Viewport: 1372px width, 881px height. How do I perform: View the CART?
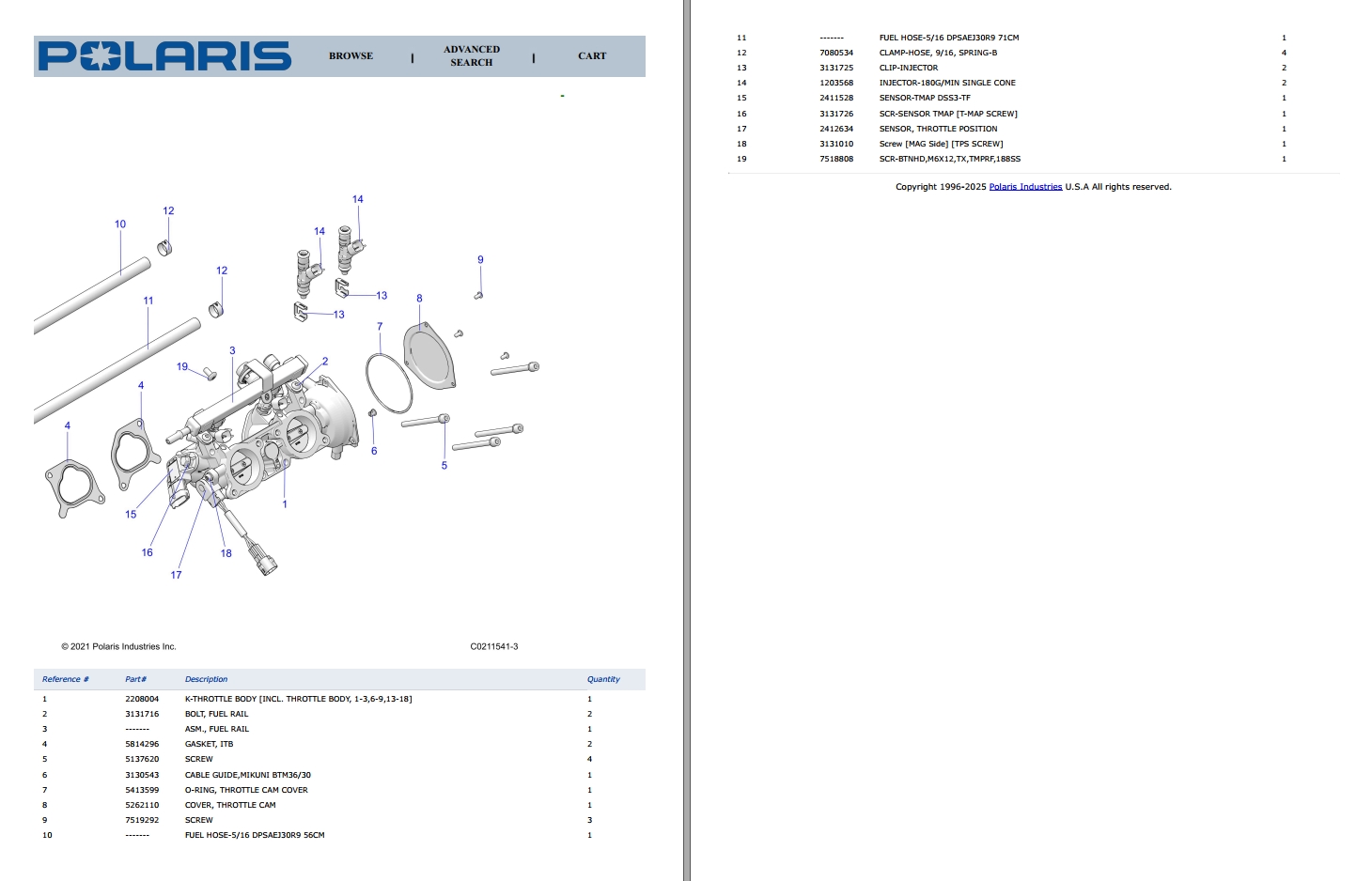point(592,56)
